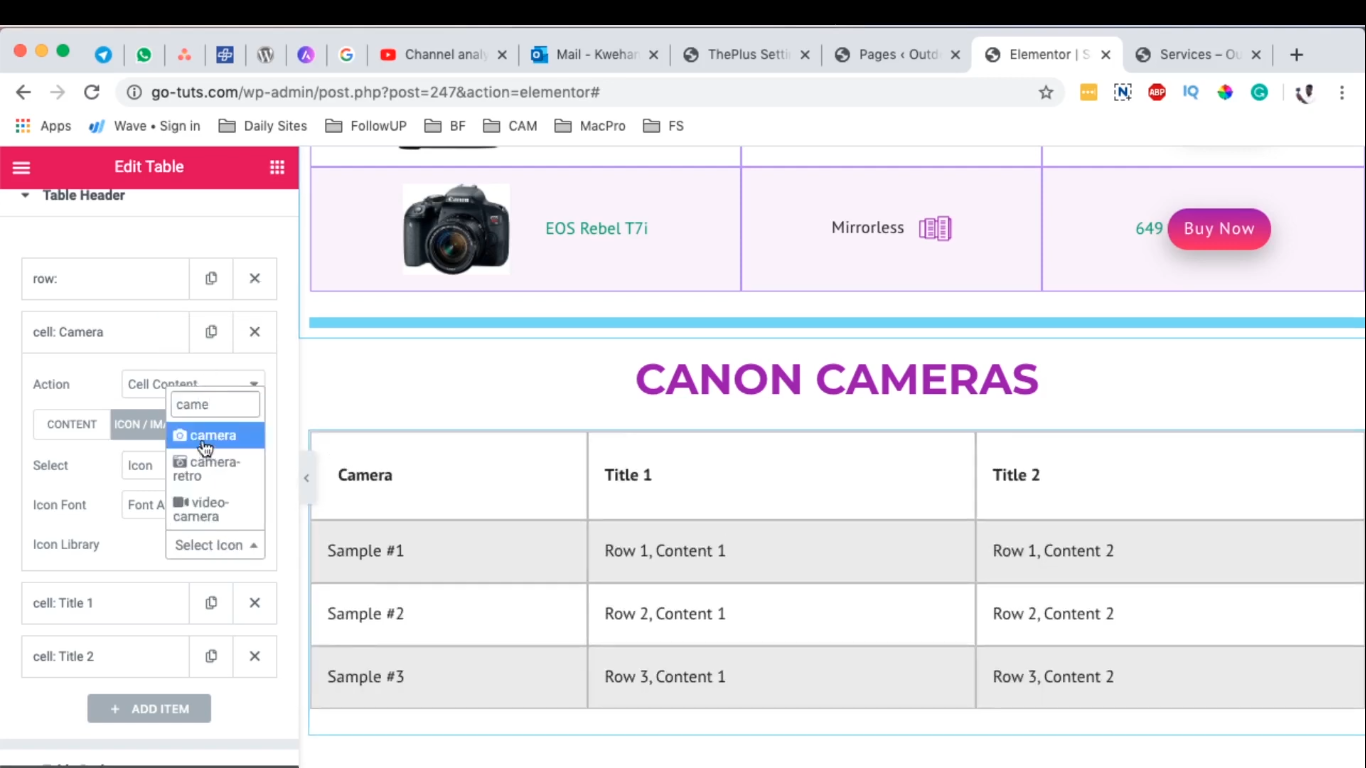1366x768 pixels.
Task: Switch to the ICON / IMAGE tab
Action: [x=138, y=424]
